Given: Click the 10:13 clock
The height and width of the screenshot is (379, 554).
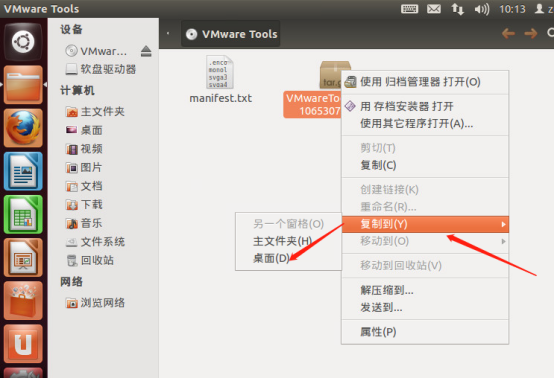Looking at the screenshot, I should coord(512,9).
